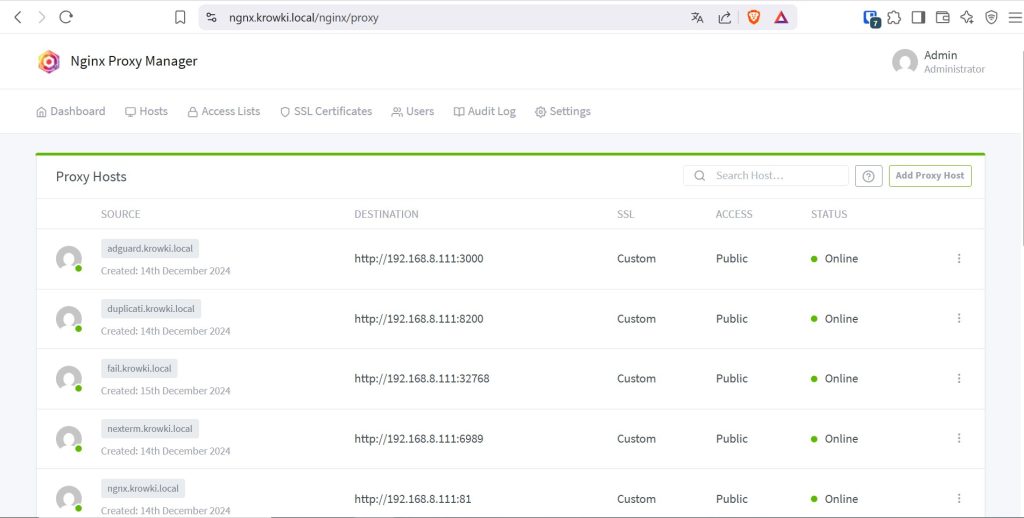1024x518 pixels.
Task: Go back with browser back arrow
Action: (18, 18)
